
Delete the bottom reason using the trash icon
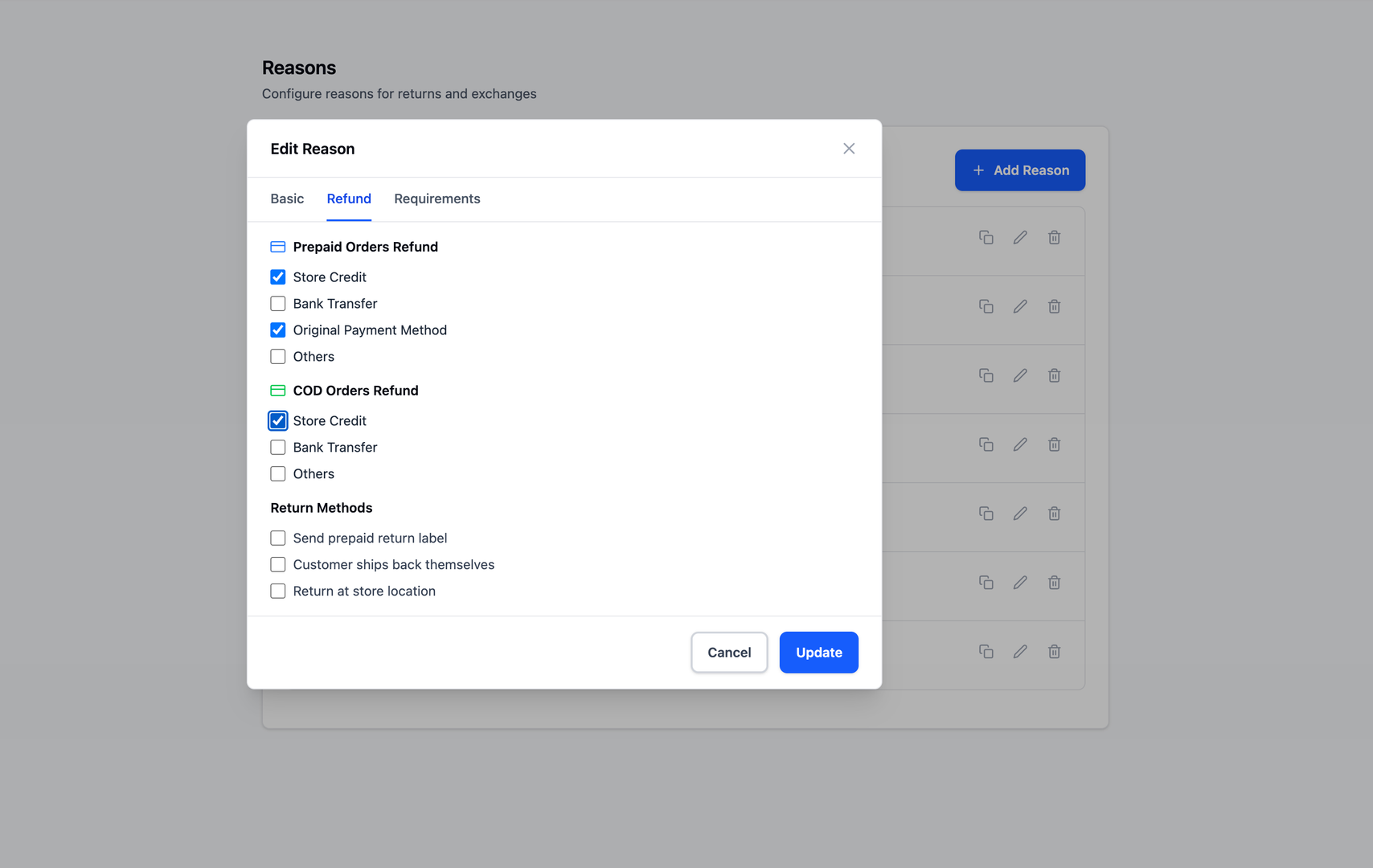tap(1054, 651)
